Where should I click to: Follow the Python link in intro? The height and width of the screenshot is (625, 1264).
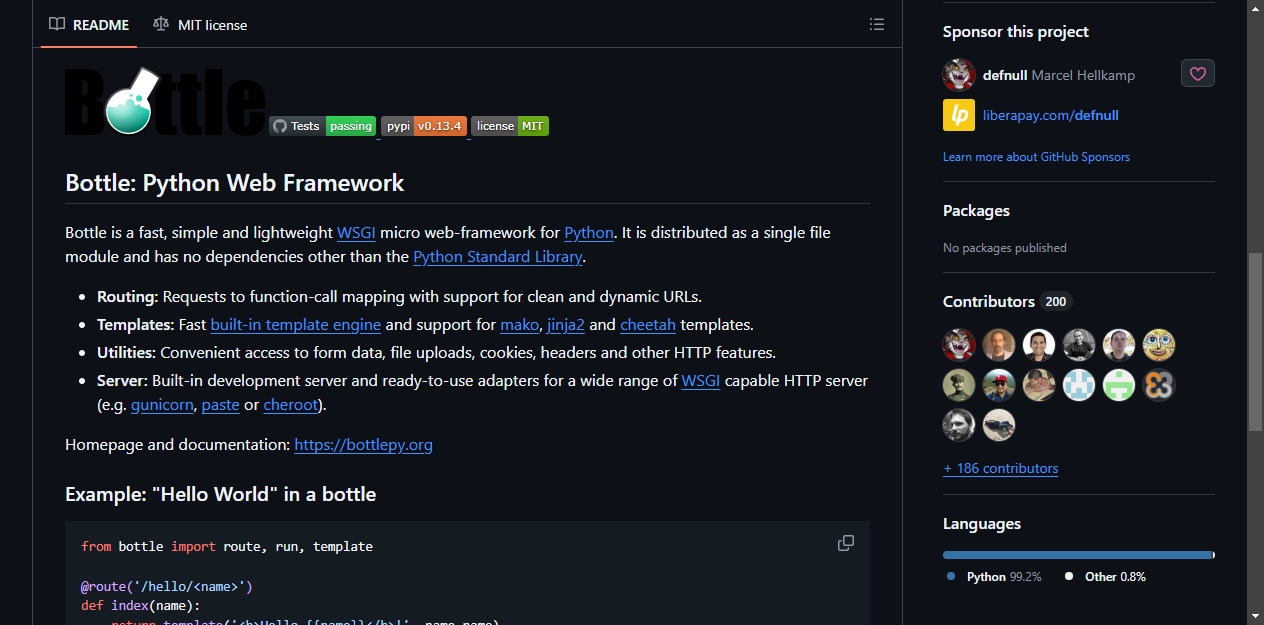(589, 232)
